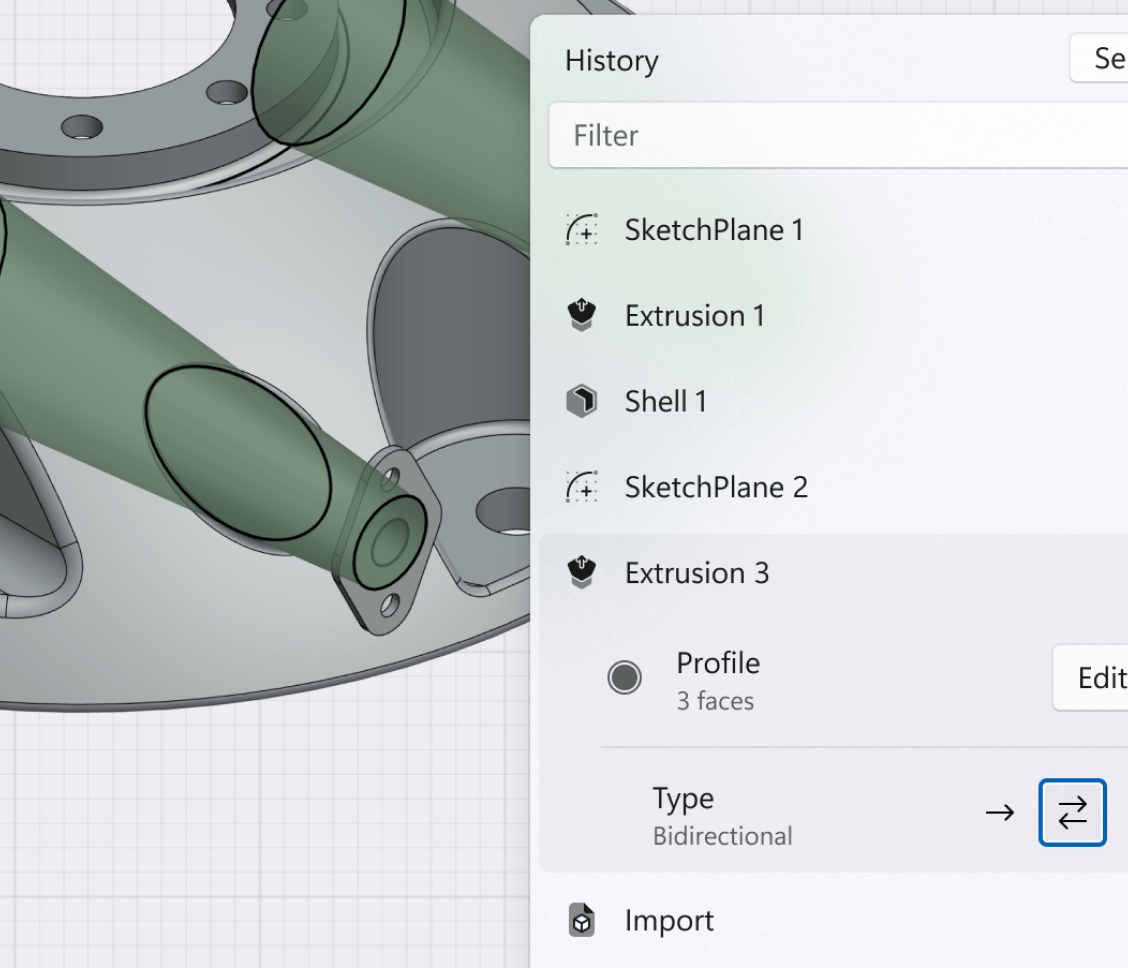Click the Extrusion 3 feature icon

pyautogui.click(x=581, y=573)
